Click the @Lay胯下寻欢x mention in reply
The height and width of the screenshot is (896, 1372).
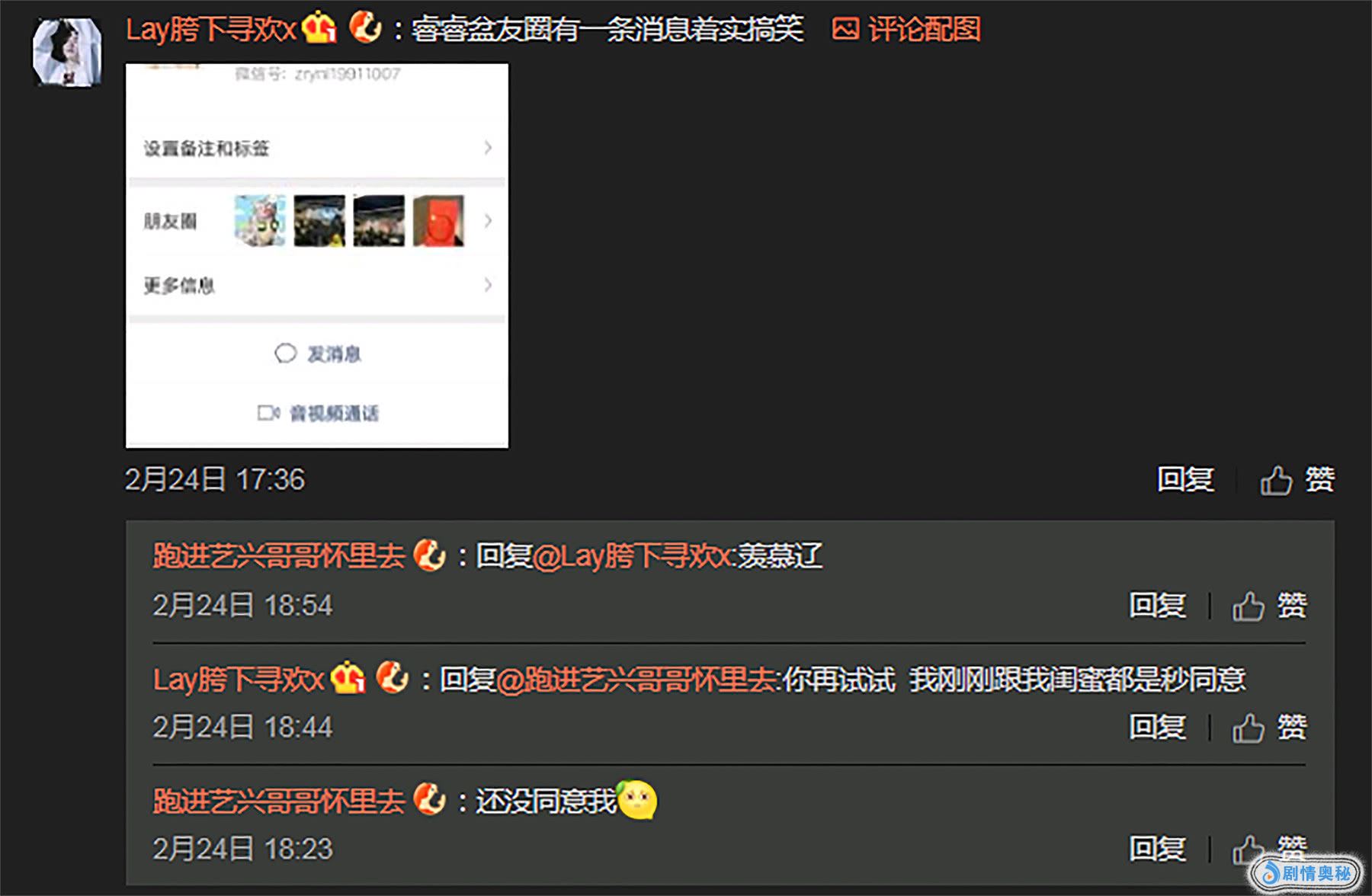(634, 556)
